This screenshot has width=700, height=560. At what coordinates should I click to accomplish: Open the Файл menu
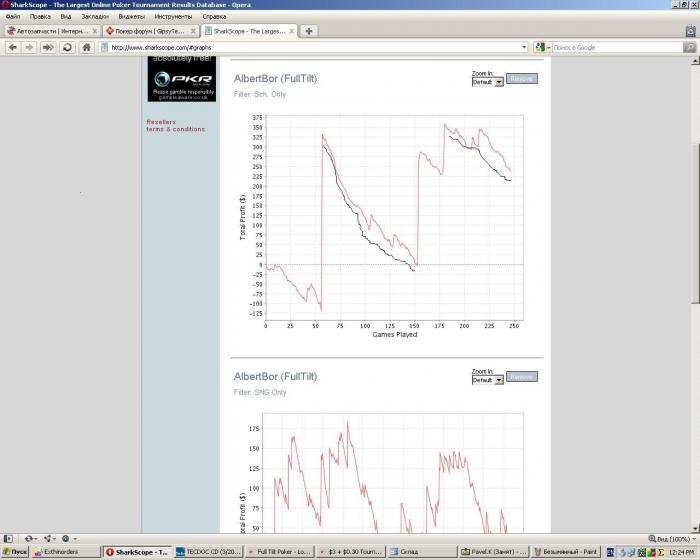tap(12, 17)
